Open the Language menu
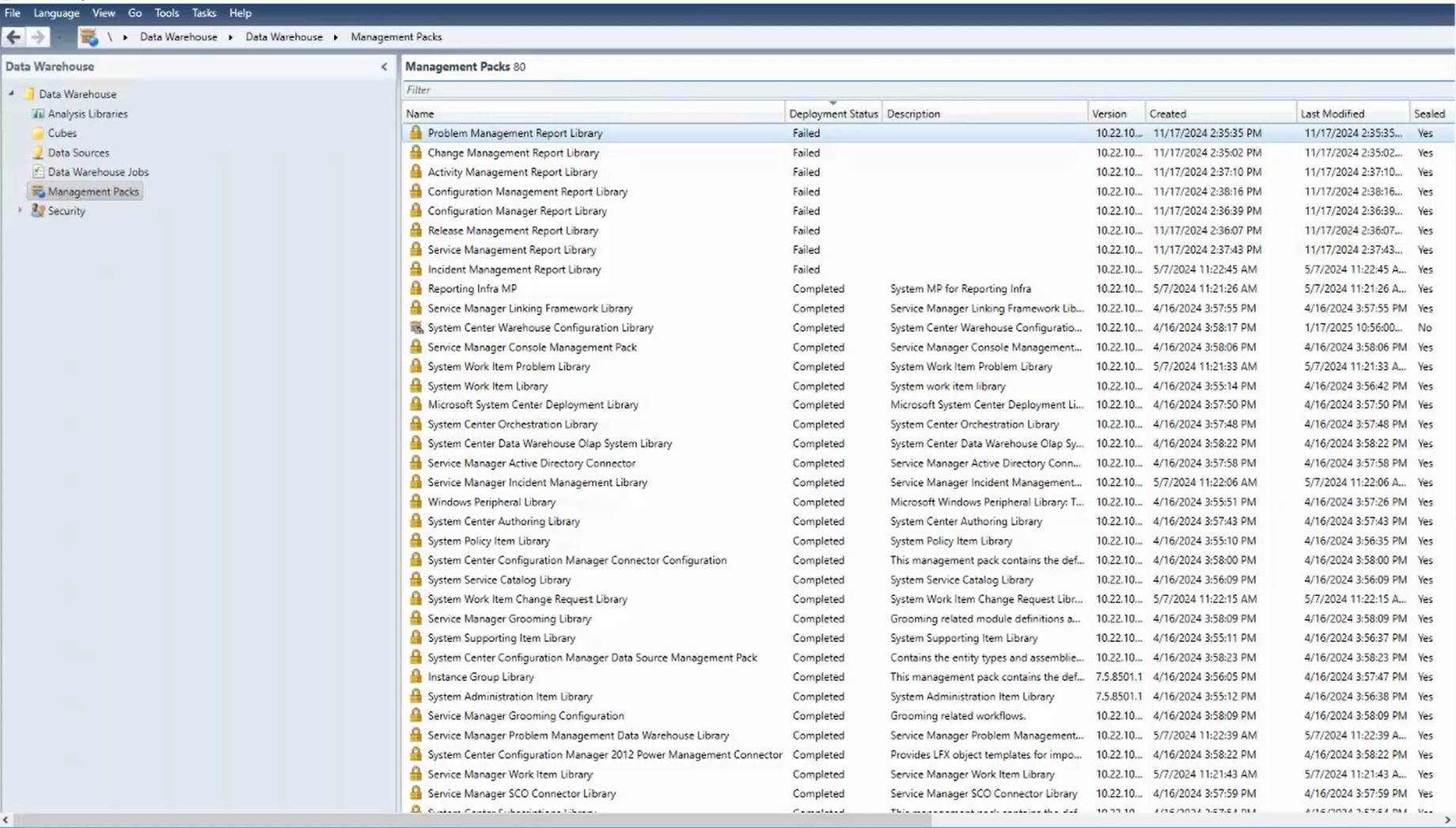Screen dimensions: 1456x828 tap(56, 13)
